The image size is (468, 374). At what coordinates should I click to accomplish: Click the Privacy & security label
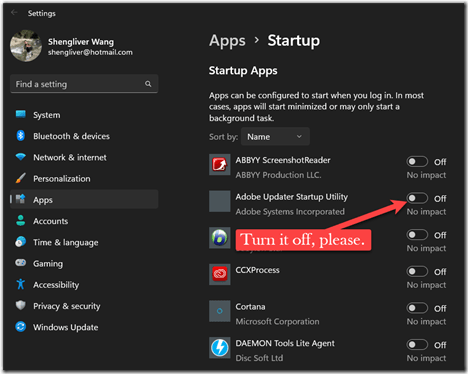[x=66, y=306]
